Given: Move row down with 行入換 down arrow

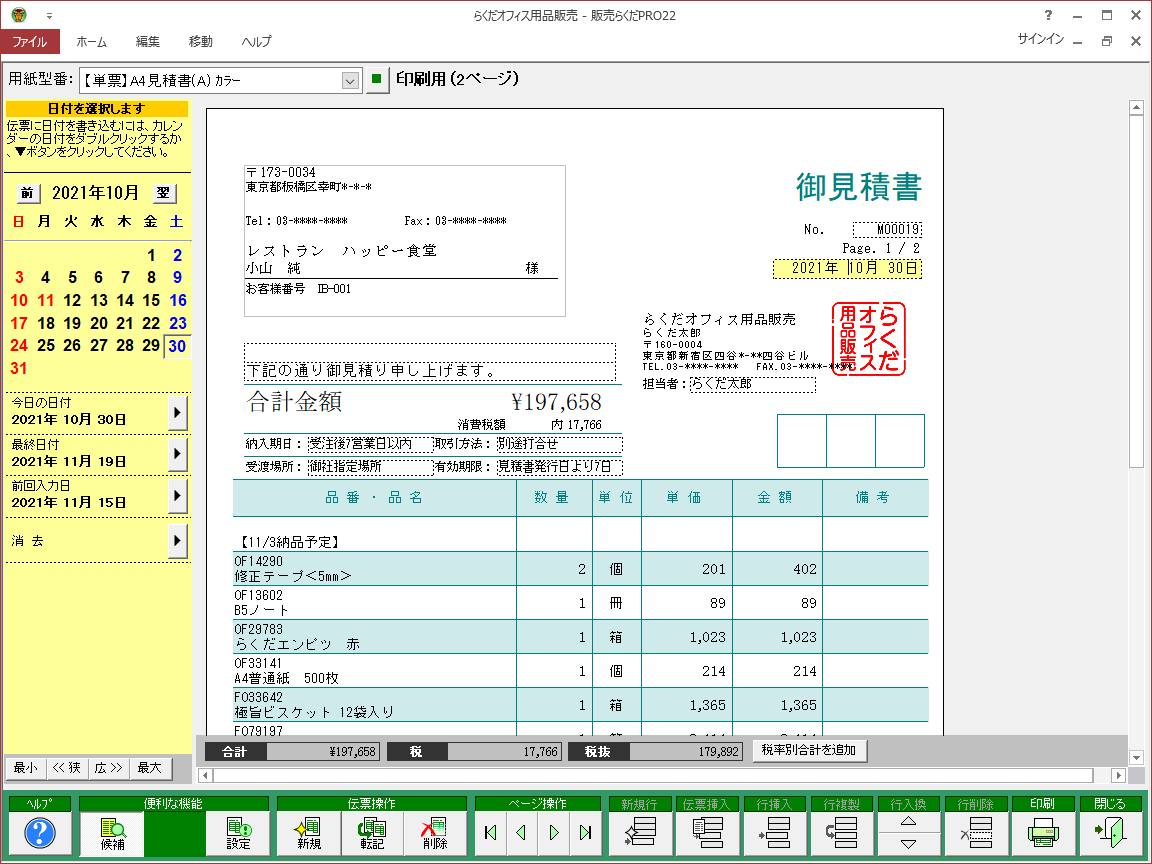Looking at the screenshot, I should tap(909, 843).
